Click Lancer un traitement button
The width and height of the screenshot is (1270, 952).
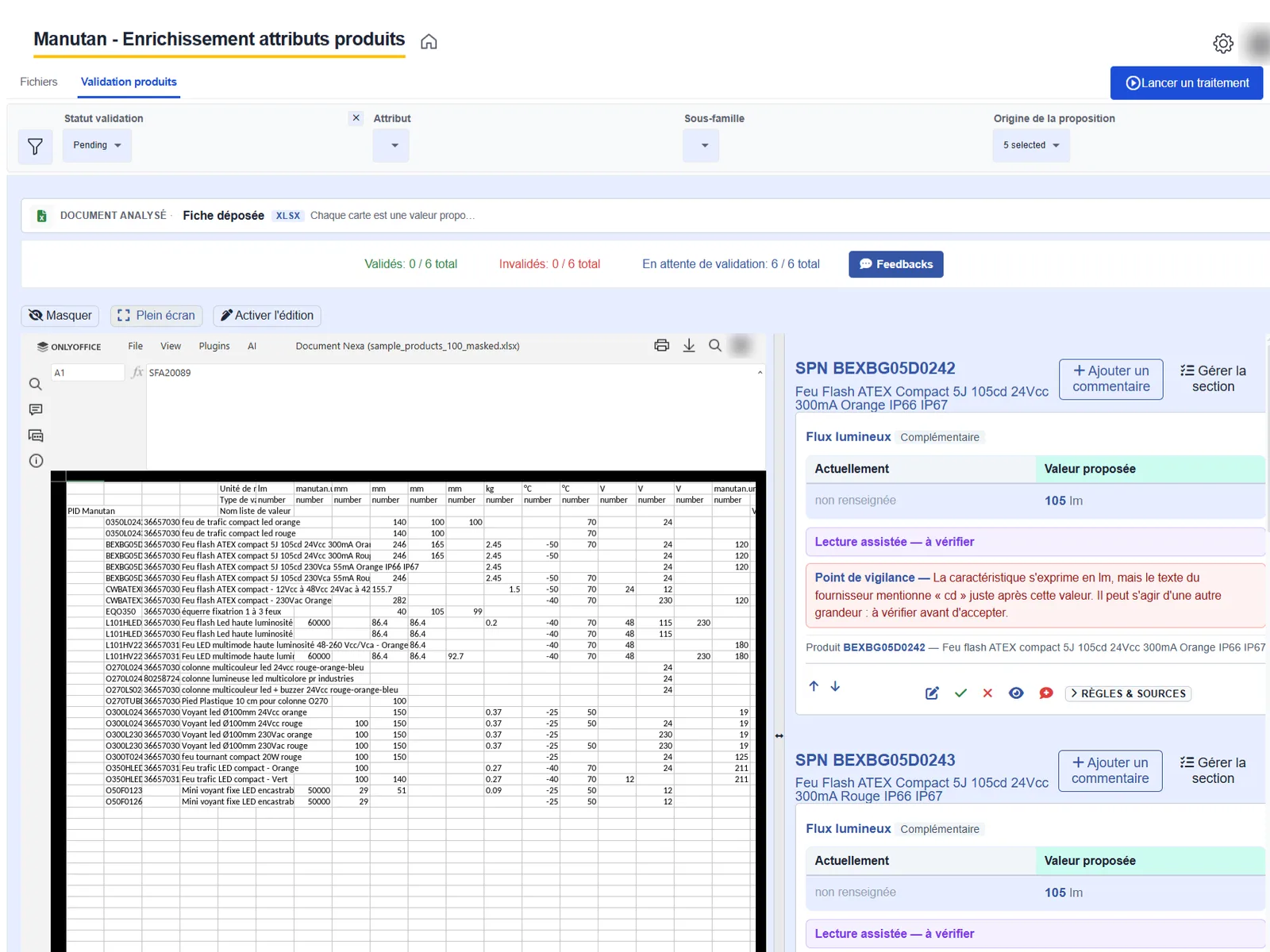1187,83
